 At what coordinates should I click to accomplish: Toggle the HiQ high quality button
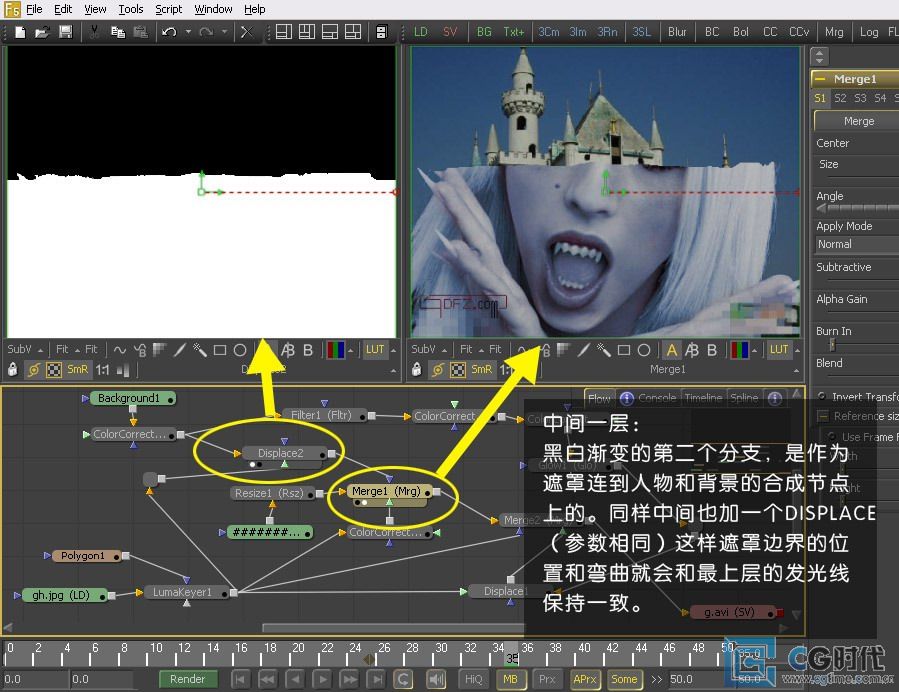click(x=474, y=679)
